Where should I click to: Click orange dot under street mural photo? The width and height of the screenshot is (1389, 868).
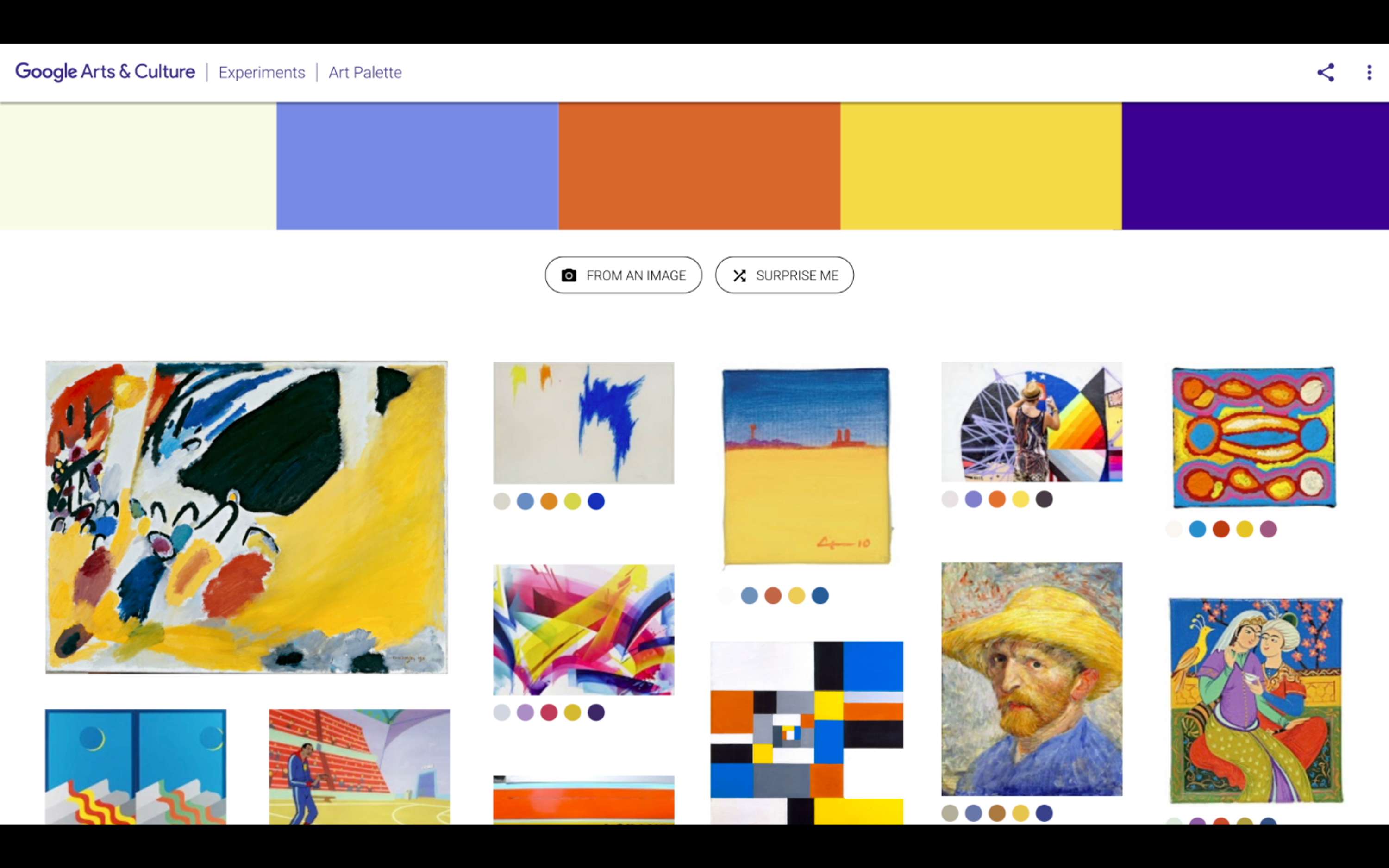[x=997, y=499]
